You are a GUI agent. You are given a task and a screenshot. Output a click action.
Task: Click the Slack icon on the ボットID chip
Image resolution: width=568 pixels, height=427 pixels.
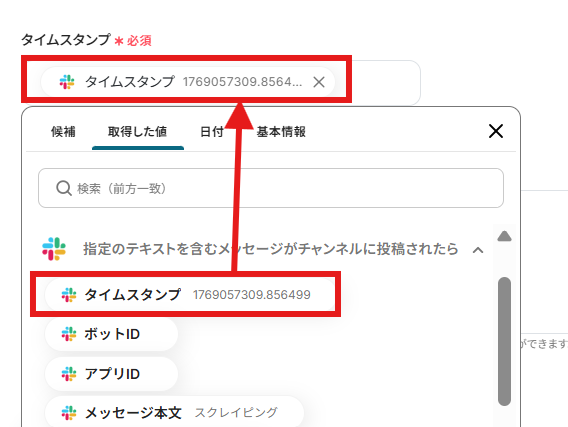[x=69, y=334]
